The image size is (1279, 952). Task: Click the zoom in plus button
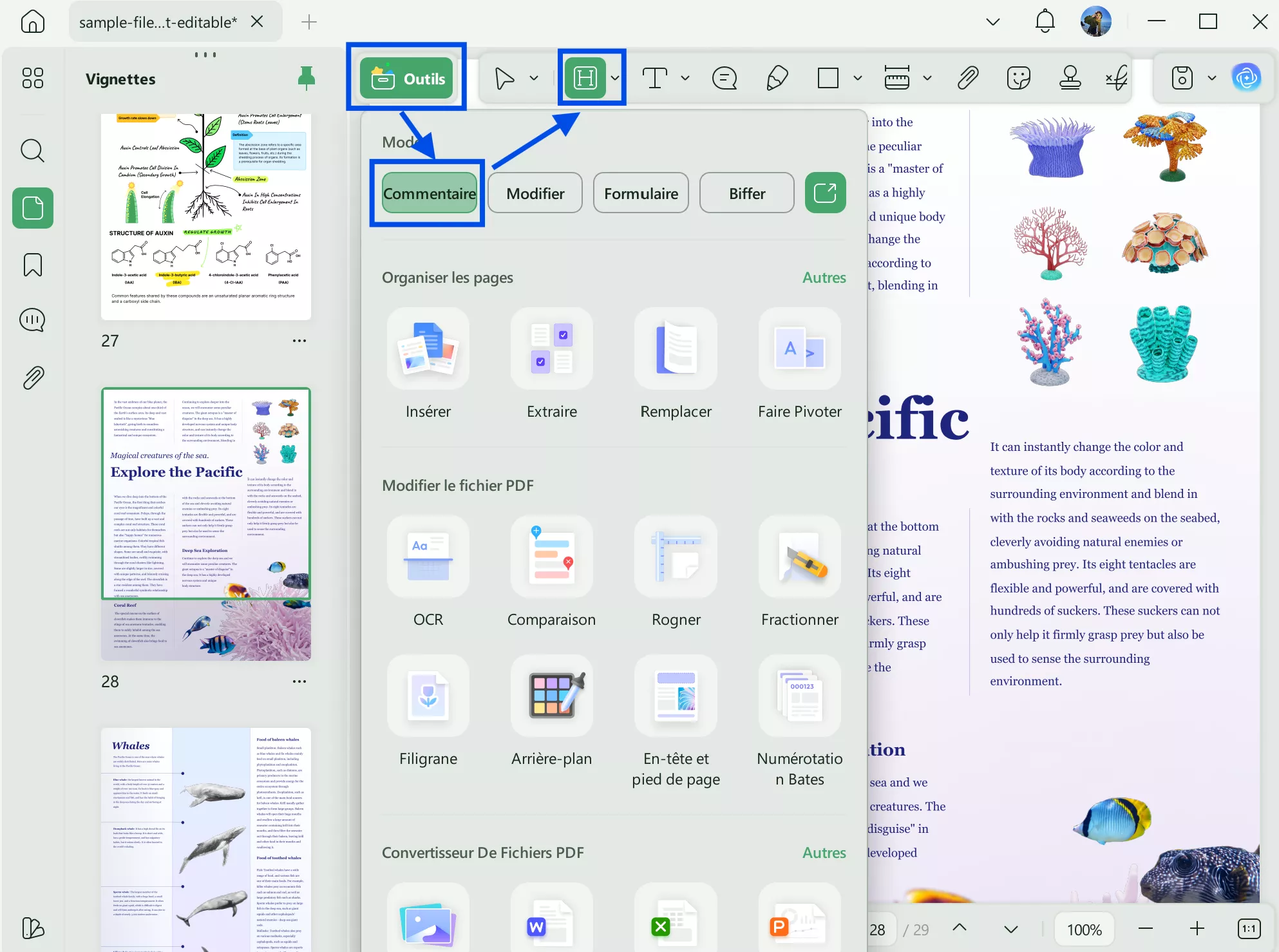(x=1197, y=929)
